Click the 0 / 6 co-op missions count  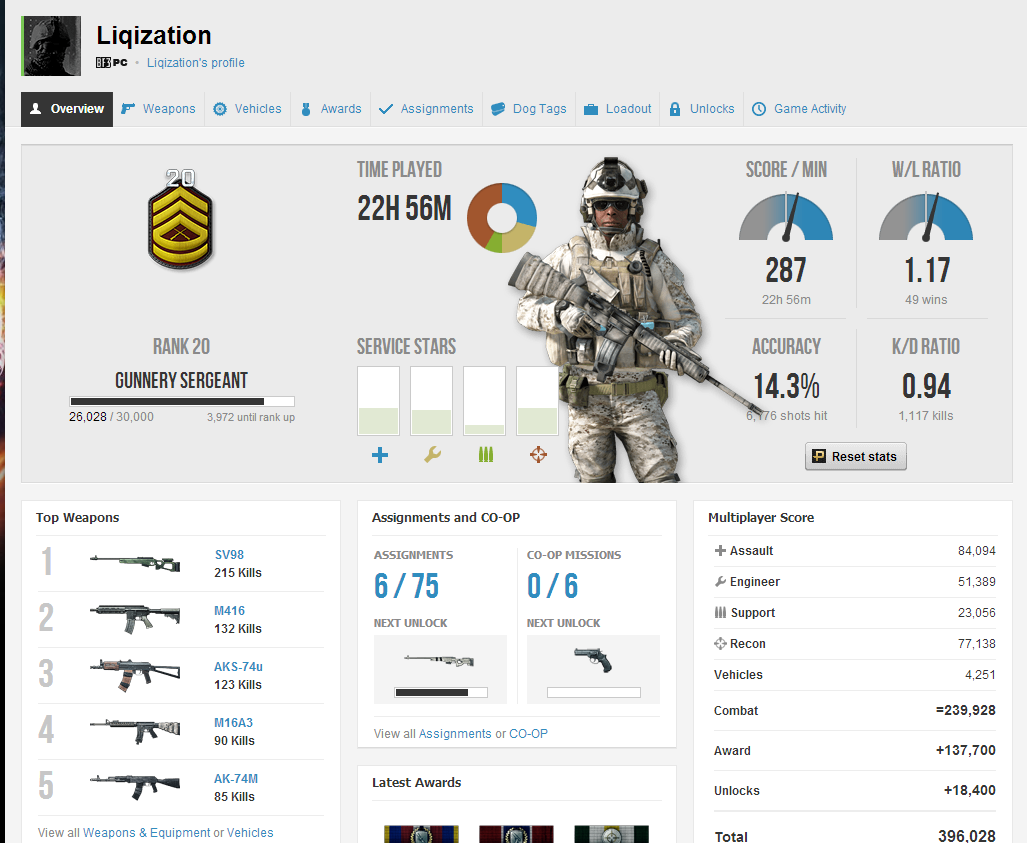point(552,586)
